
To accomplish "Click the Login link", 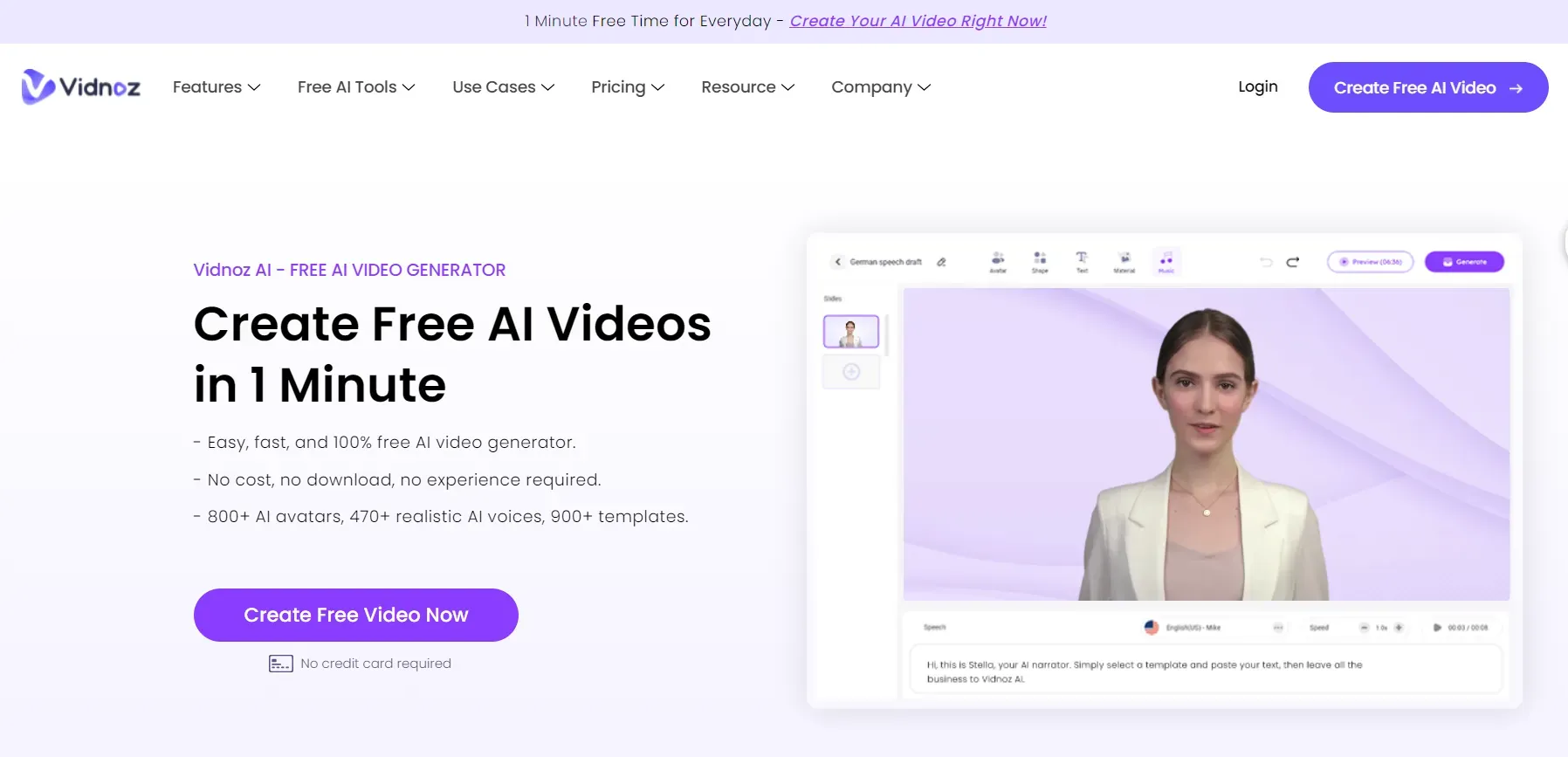I will point(1258,86).
